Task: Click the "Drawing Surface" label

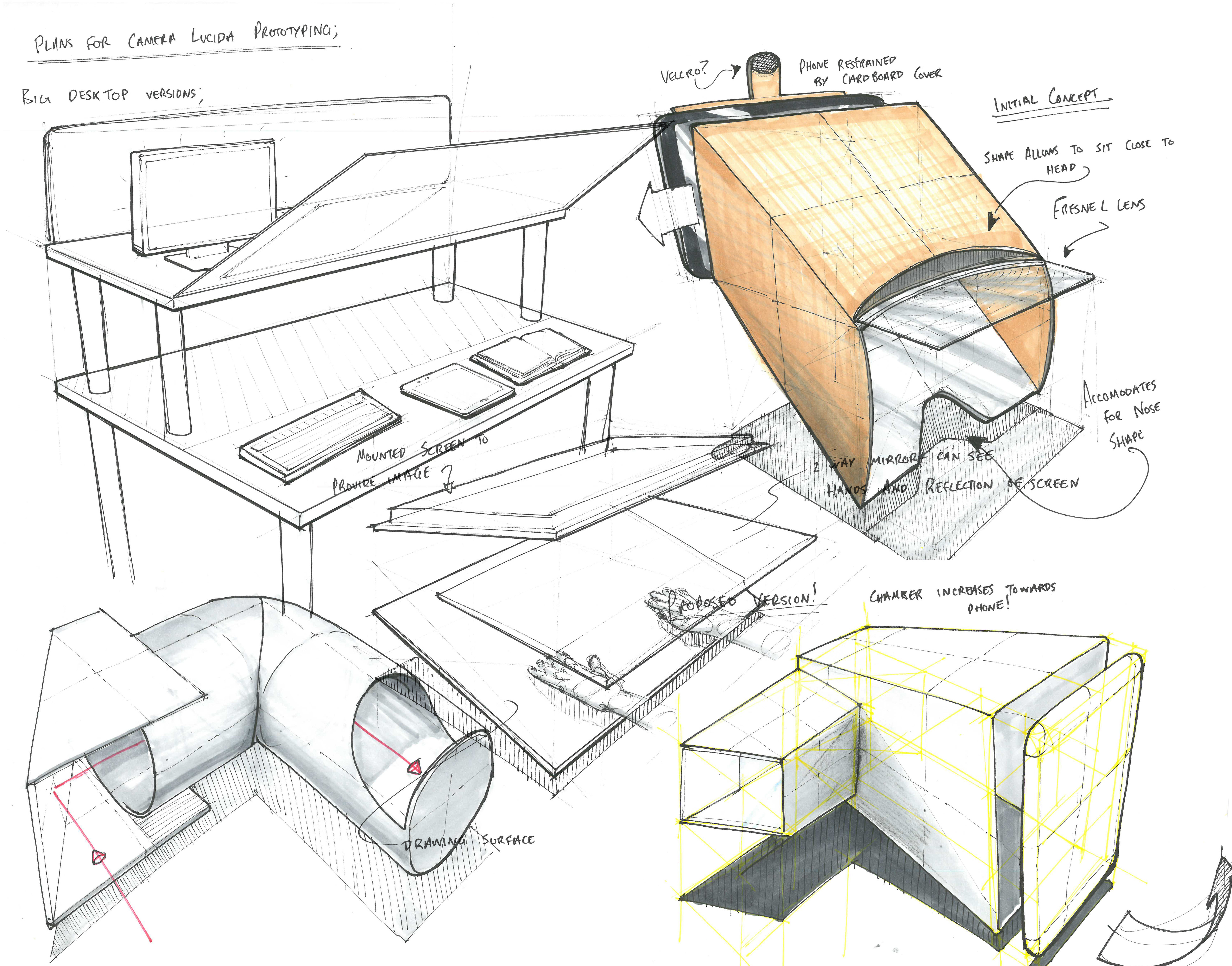Action: pyautogui.click(x=469, y=842)
